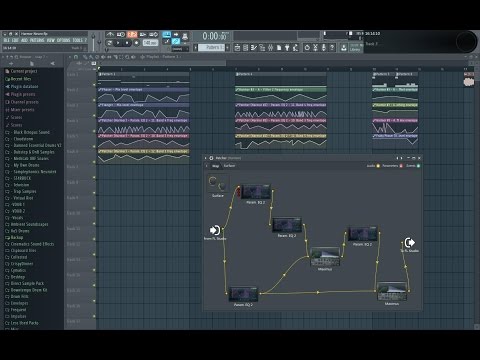Toggle the loop recording icon
The image size is (480, 360).
153,34
